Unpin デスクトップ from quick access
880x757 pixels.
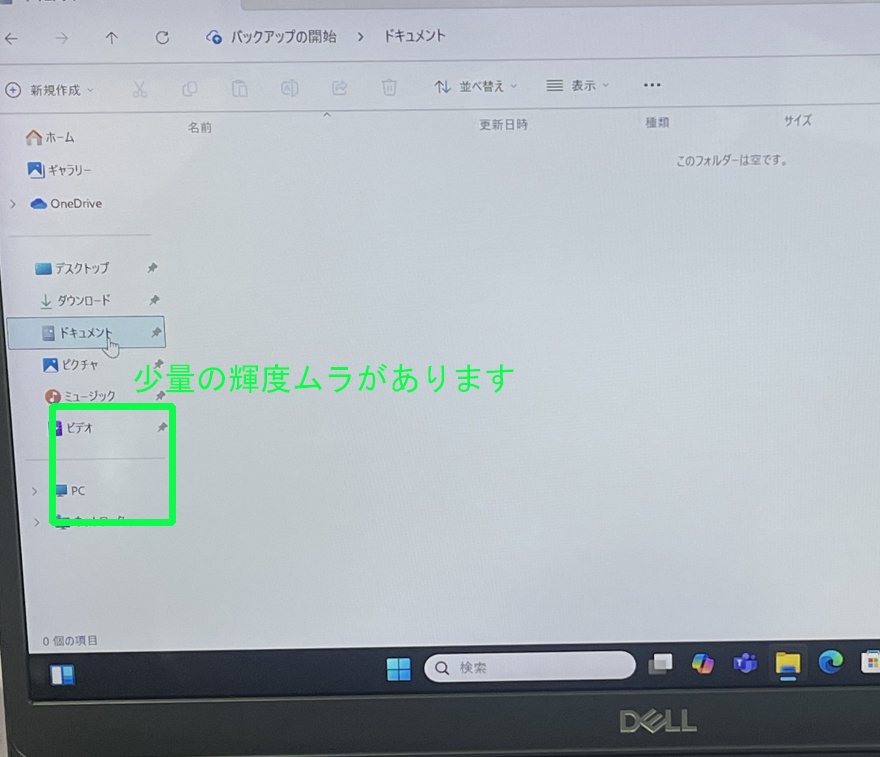pyautogui.click(x=153, y=268)
